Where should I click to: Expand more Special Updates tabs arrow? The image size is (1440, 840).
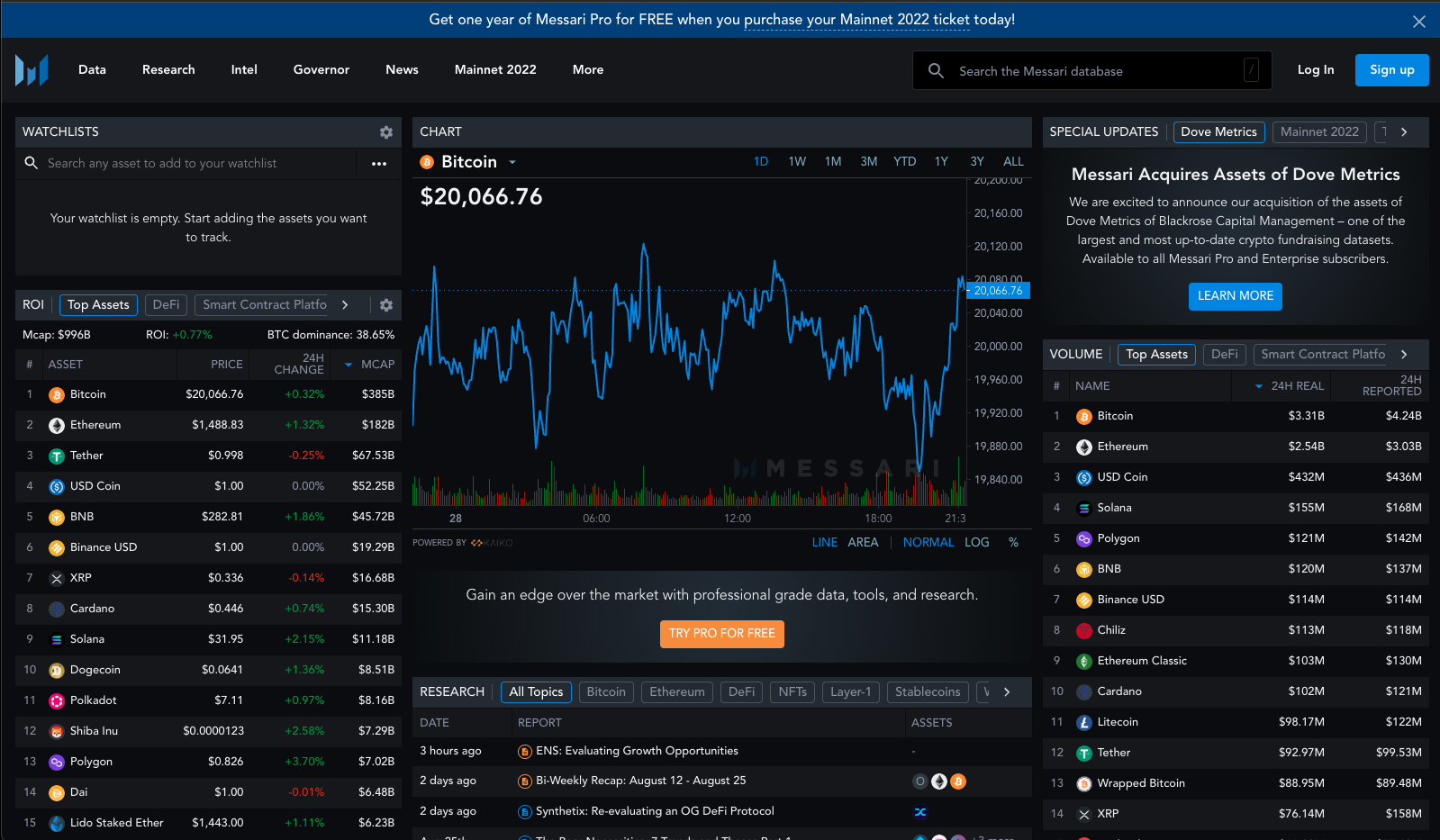click(x=1404, y=132)
